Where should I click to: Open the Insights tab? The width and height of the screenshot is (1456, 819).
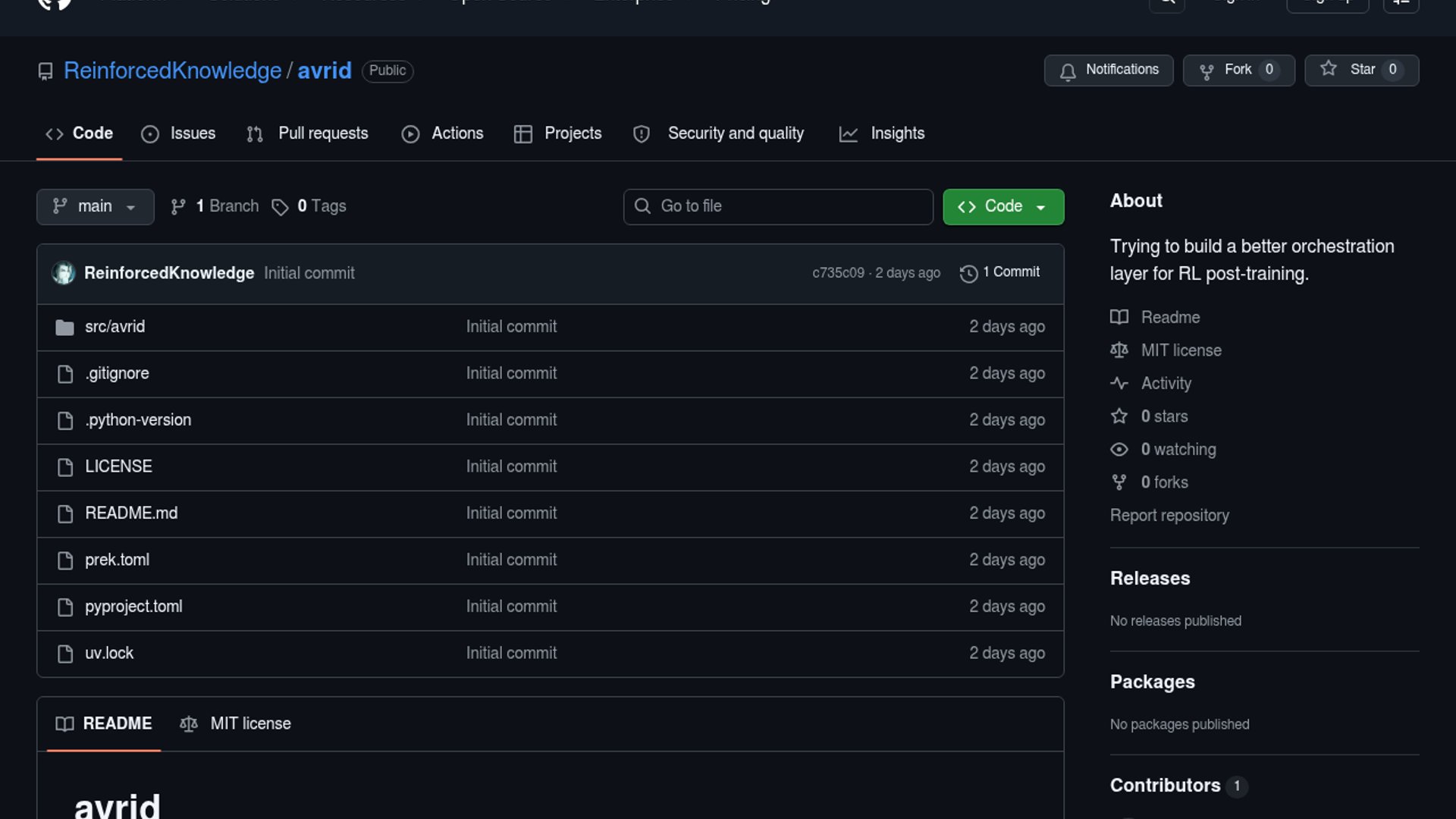pos(882,133)
